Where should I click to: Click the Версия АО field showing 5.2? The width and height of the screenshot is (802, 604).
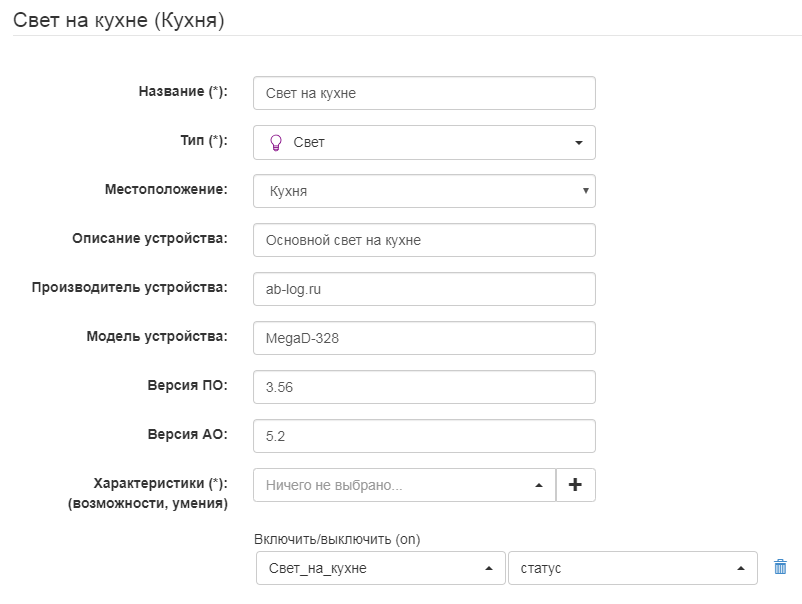pos(424,435)
